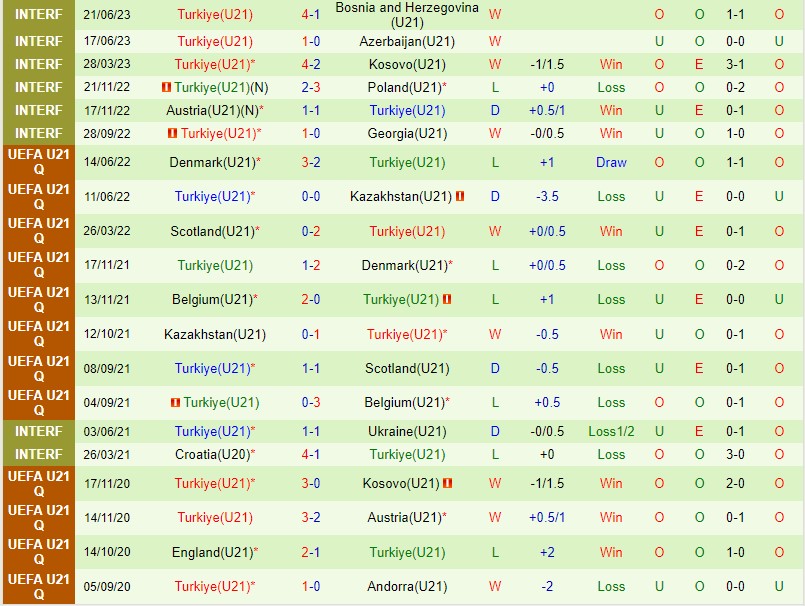The width and height of the screenshot is (805, 606).
Task: Click 2-0 half-time score on 17/11/20
Action: tap(735, 483)
